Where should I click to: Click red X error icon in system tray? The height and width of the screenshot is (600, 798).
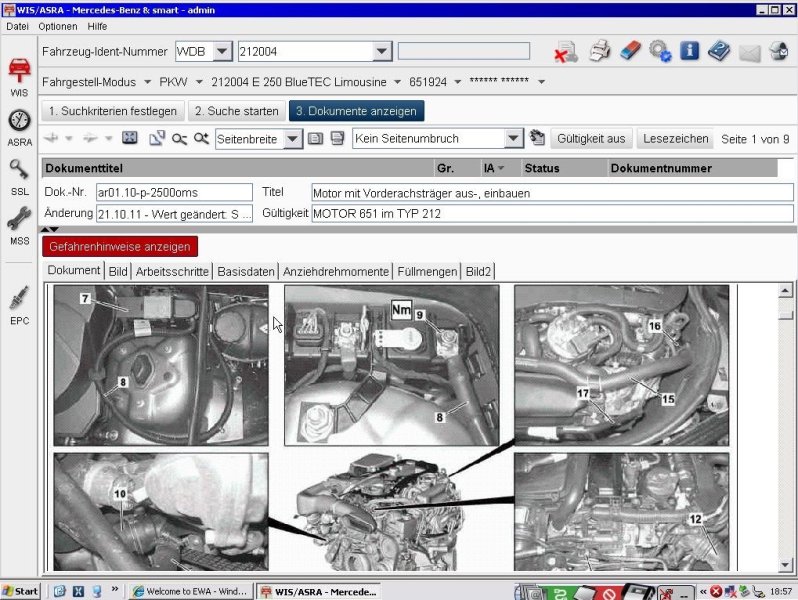pos(716,591)
